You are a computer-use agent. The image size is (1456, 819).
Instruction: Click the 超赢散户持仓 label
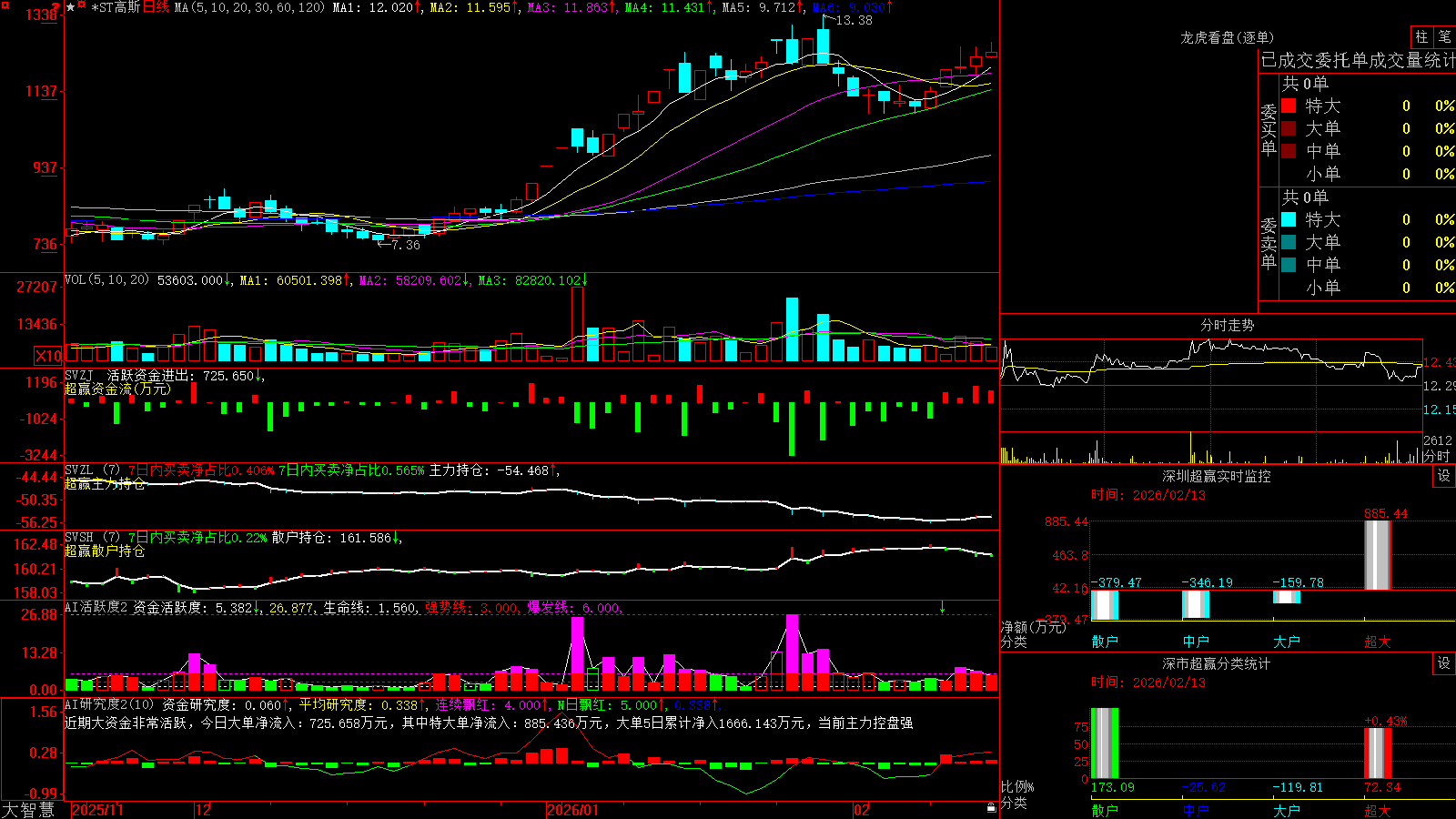pos(105,551)
